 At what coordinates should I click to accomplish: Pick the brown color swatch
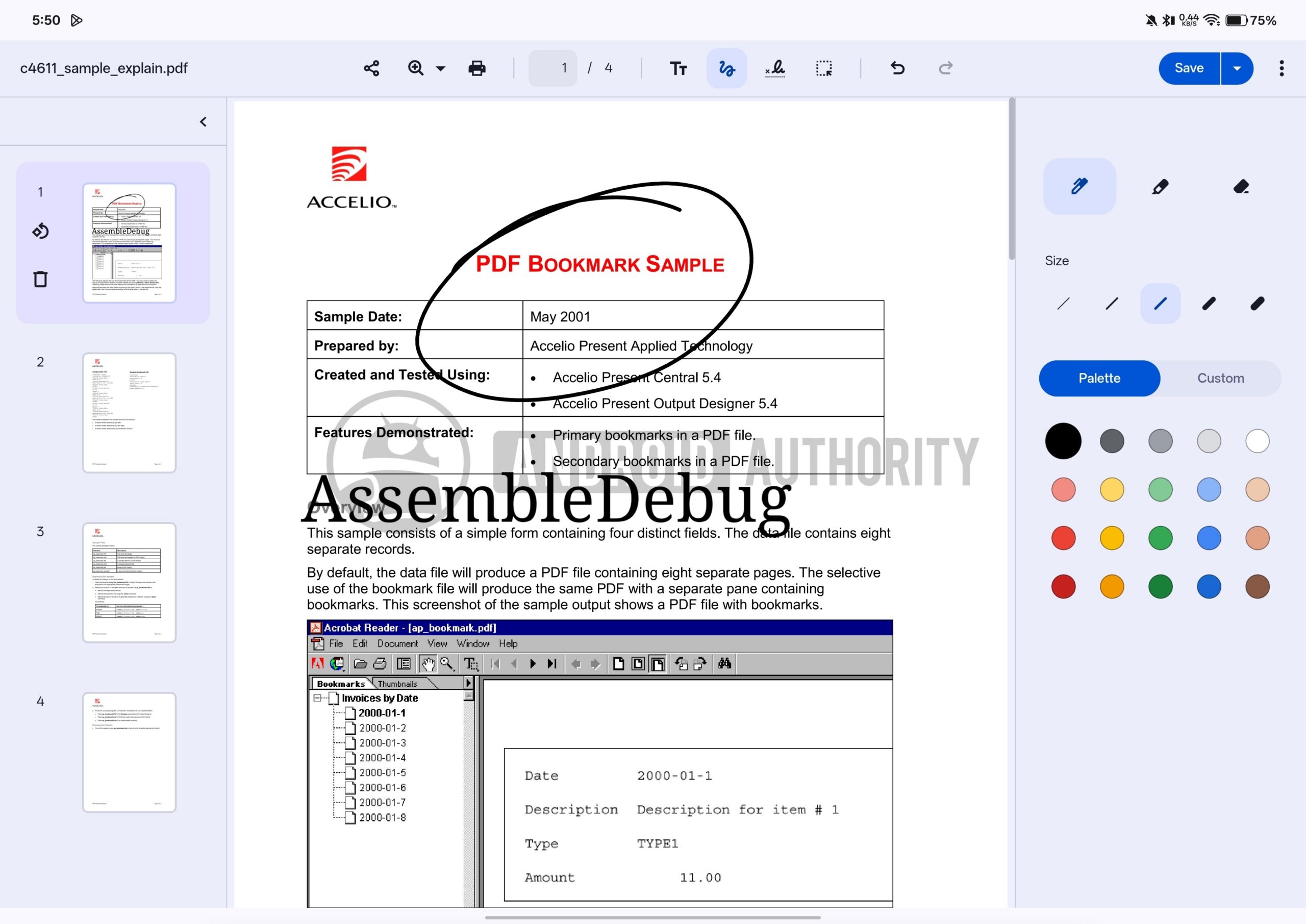pyautogui.click(x=1257, y=587)
